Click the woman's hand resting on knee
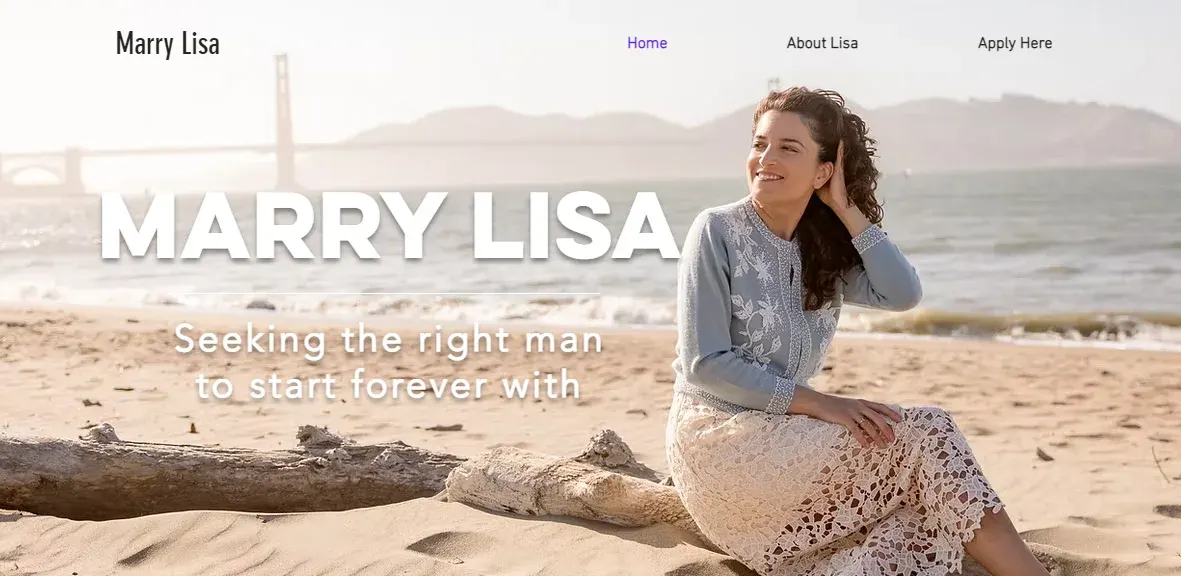The width and height of the screenshot is (1181, 576). tap(866, 419)
